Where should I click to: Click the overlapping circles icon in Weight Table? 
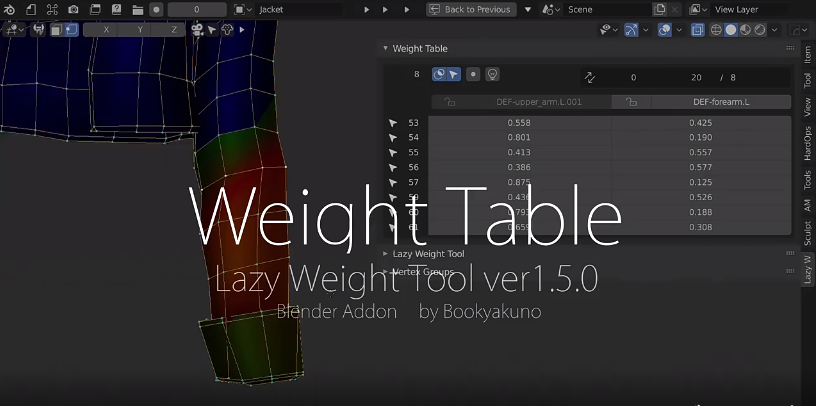point(439,74)
